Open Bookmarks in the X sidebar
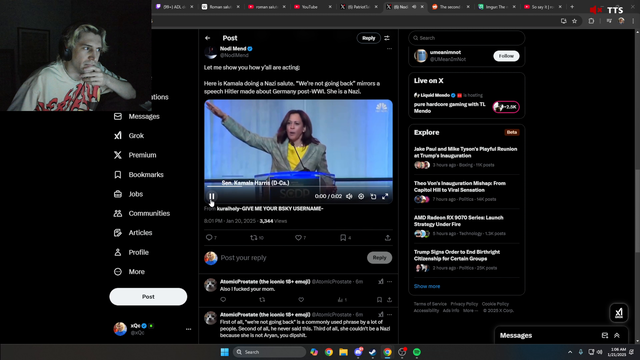 [138, 175]
